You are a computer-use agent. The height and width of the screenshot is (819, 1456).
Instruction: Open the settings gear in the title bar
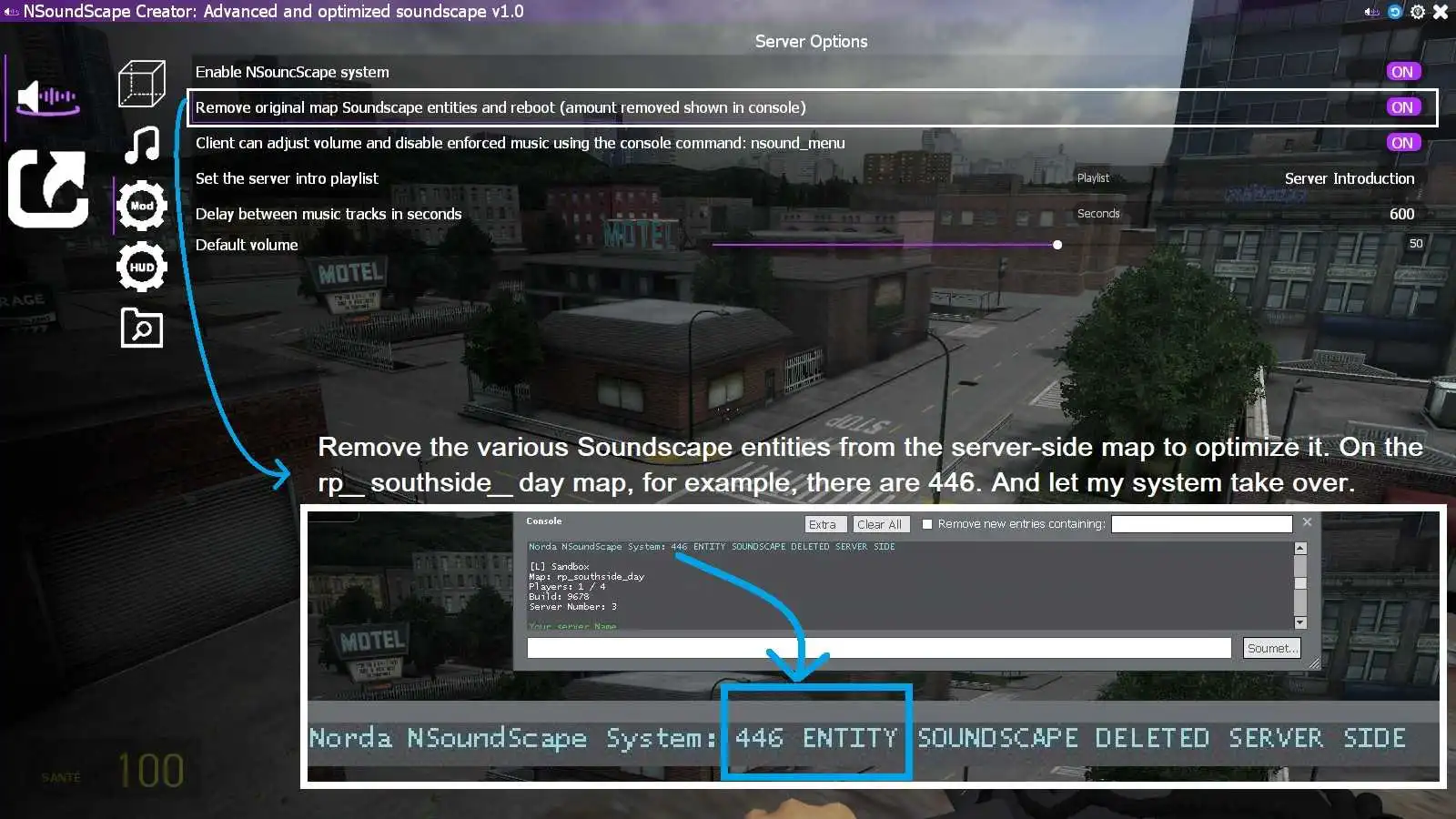pos(1417,12)
